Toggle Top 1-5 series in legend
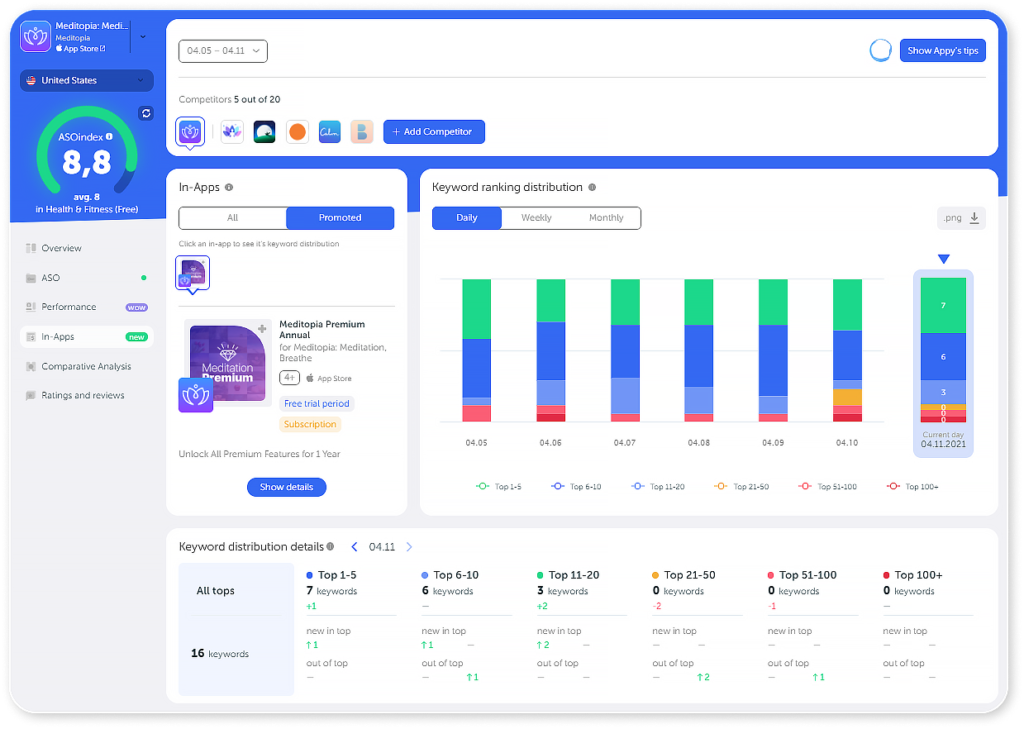1024x729 pixels. click(499, 487)
